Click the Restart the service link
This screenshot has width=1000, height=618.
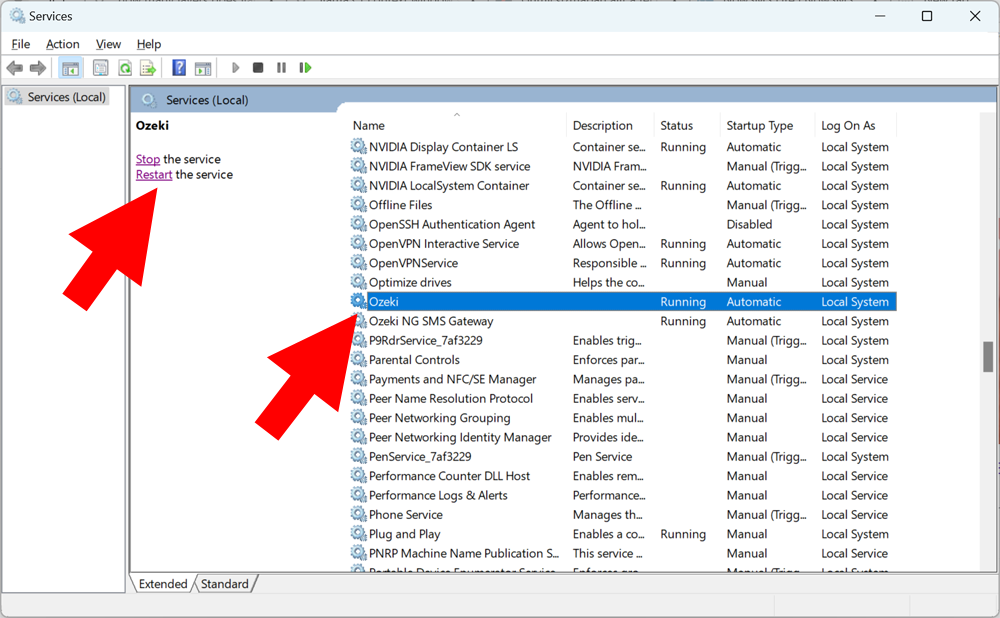click(x=154, y=174)
